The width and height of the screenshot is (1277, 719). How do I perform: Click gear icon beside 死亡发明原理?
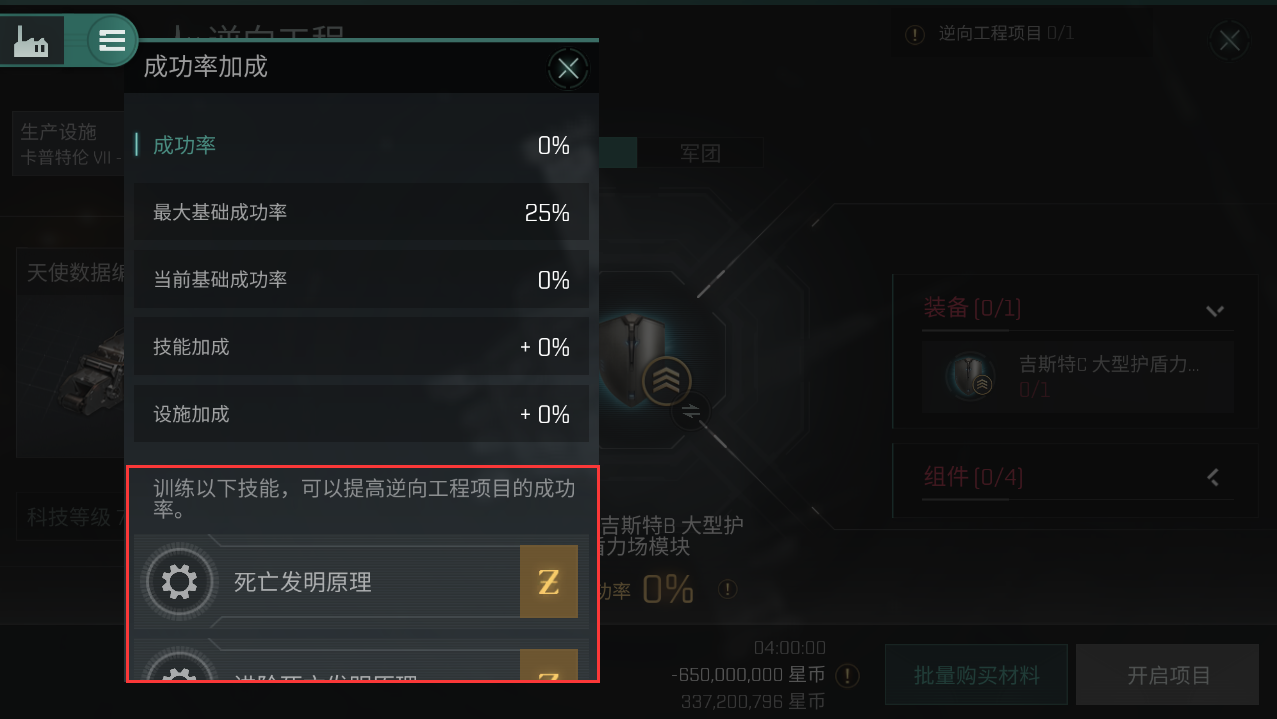(179, 581)
